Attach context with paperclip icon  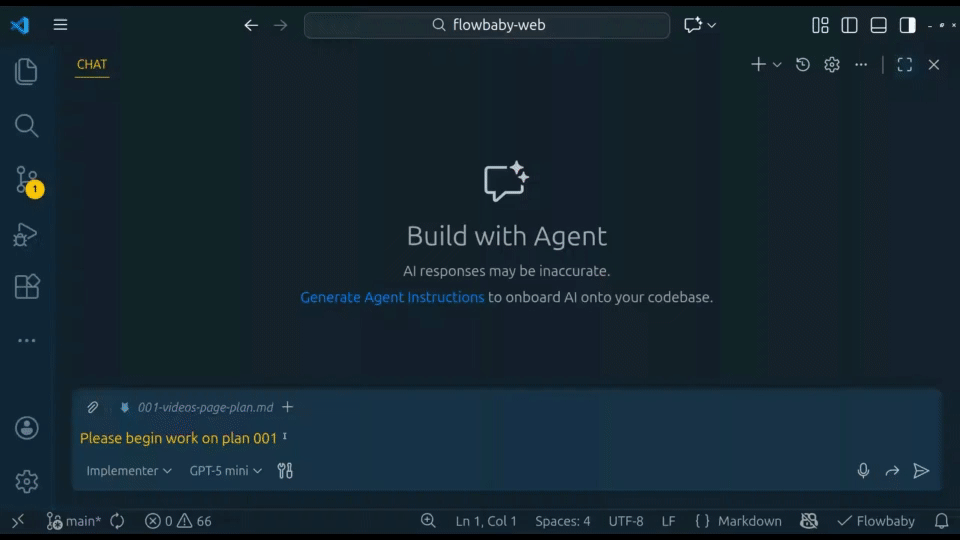pyautogui.click(x=92, y=407)
